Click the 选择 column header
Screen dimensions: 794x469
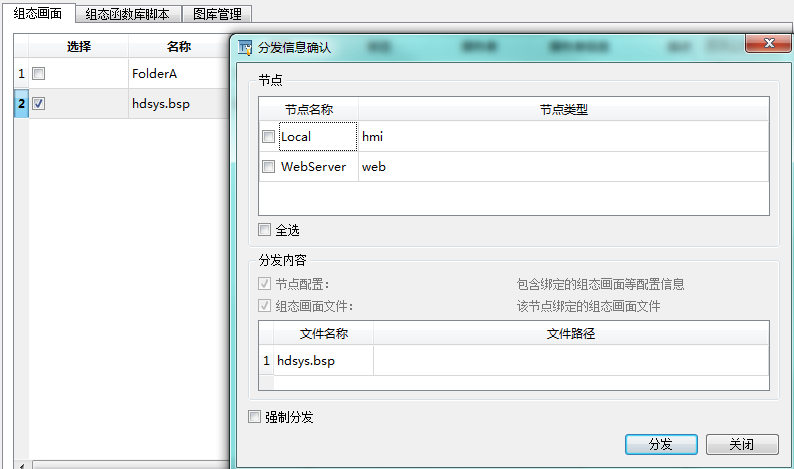coord(78,47)
